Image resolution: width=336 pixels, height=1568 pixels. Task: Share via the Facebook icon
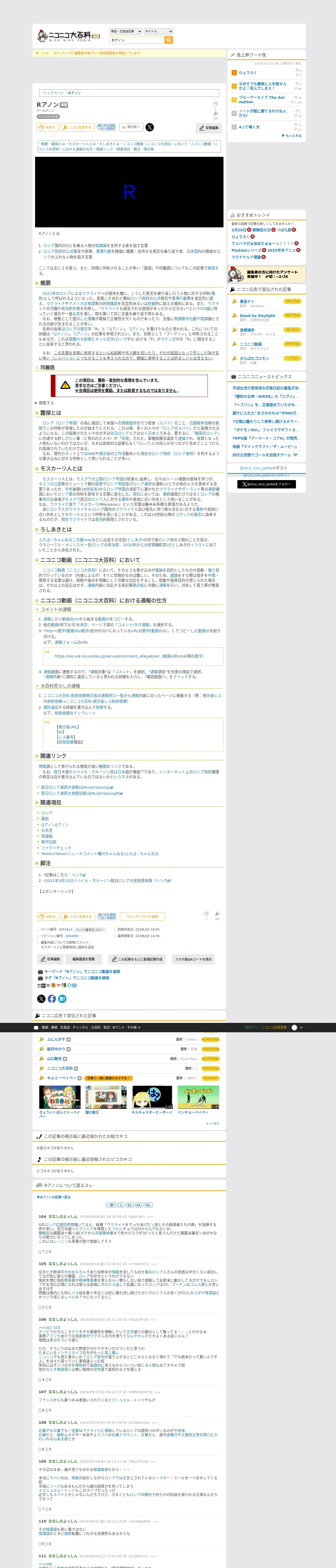(52, 999)
